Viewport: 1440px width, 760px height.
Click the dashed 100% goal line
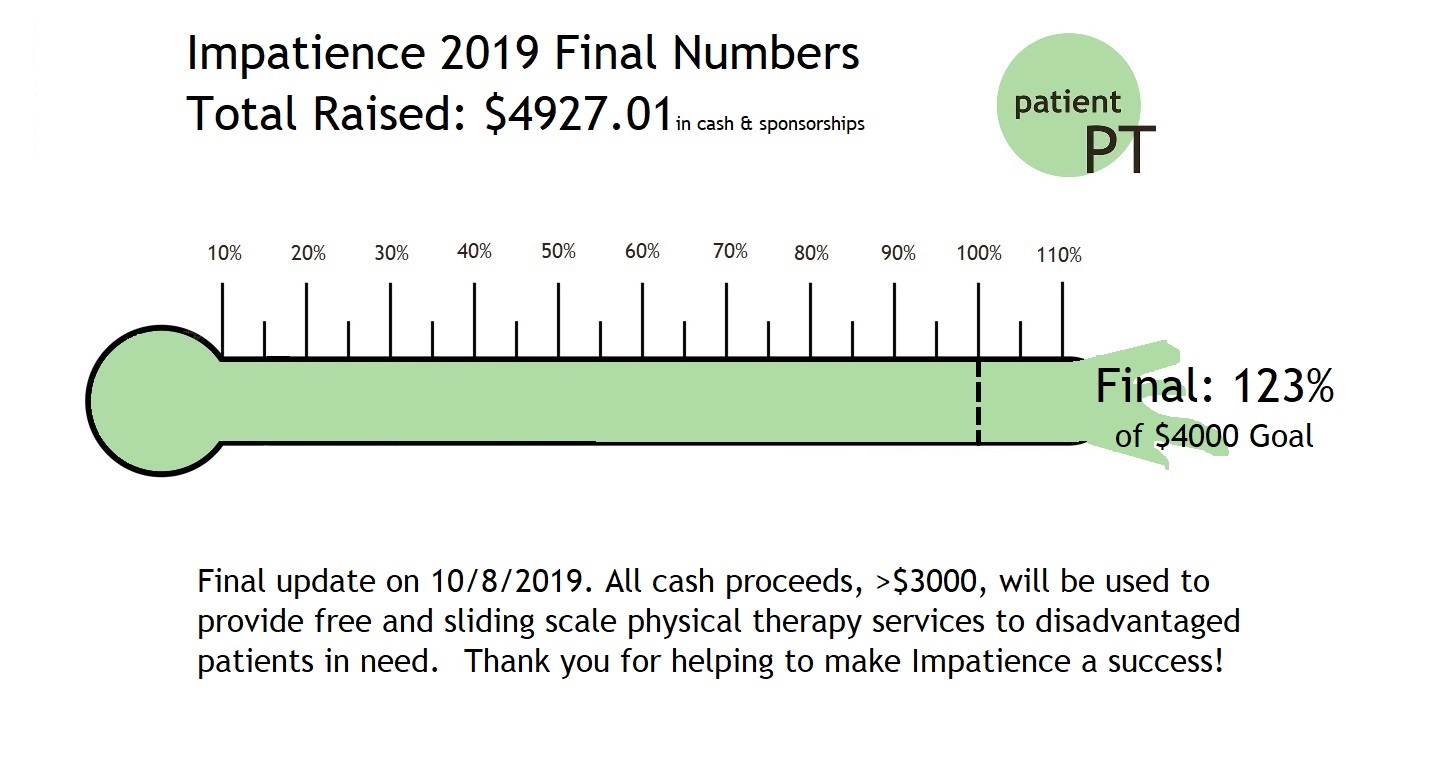[978, 401]
